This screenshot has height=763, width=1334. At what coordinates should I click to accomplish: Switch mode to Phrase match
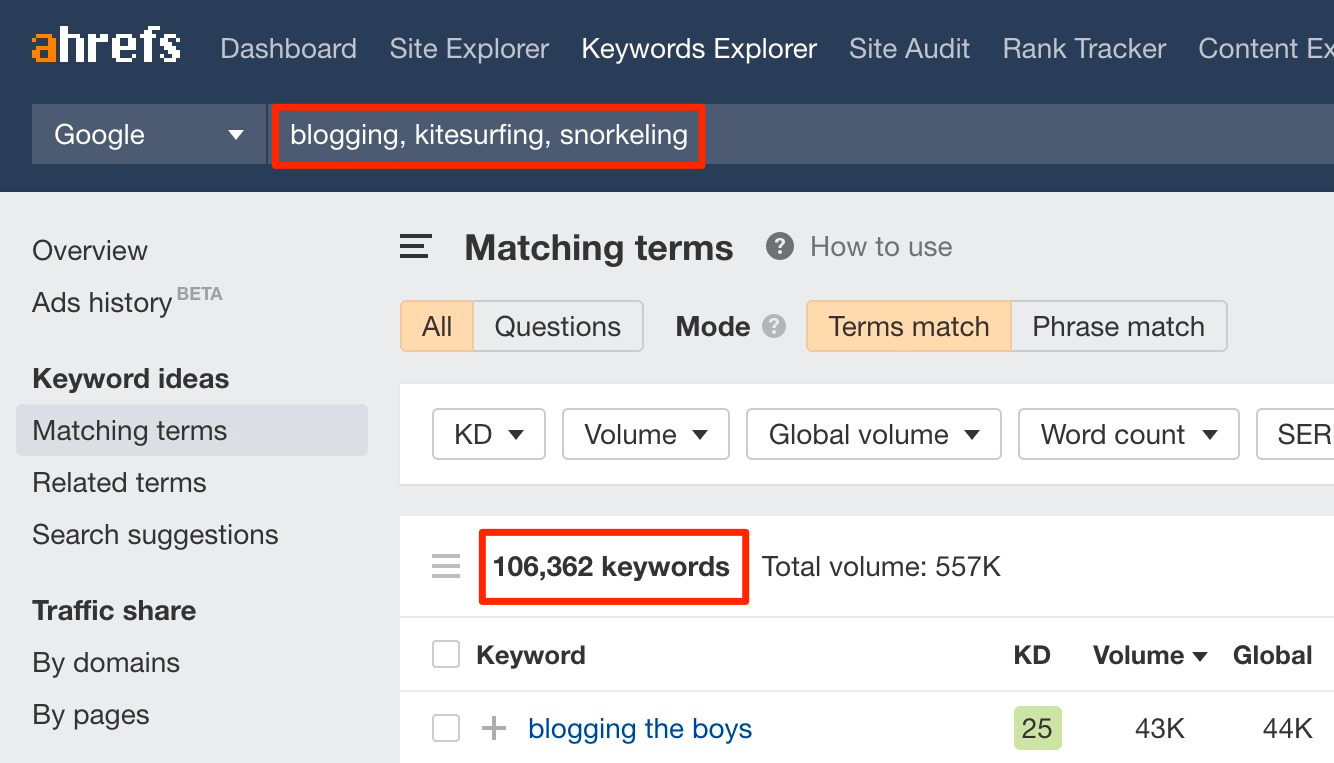point(1118,327)
